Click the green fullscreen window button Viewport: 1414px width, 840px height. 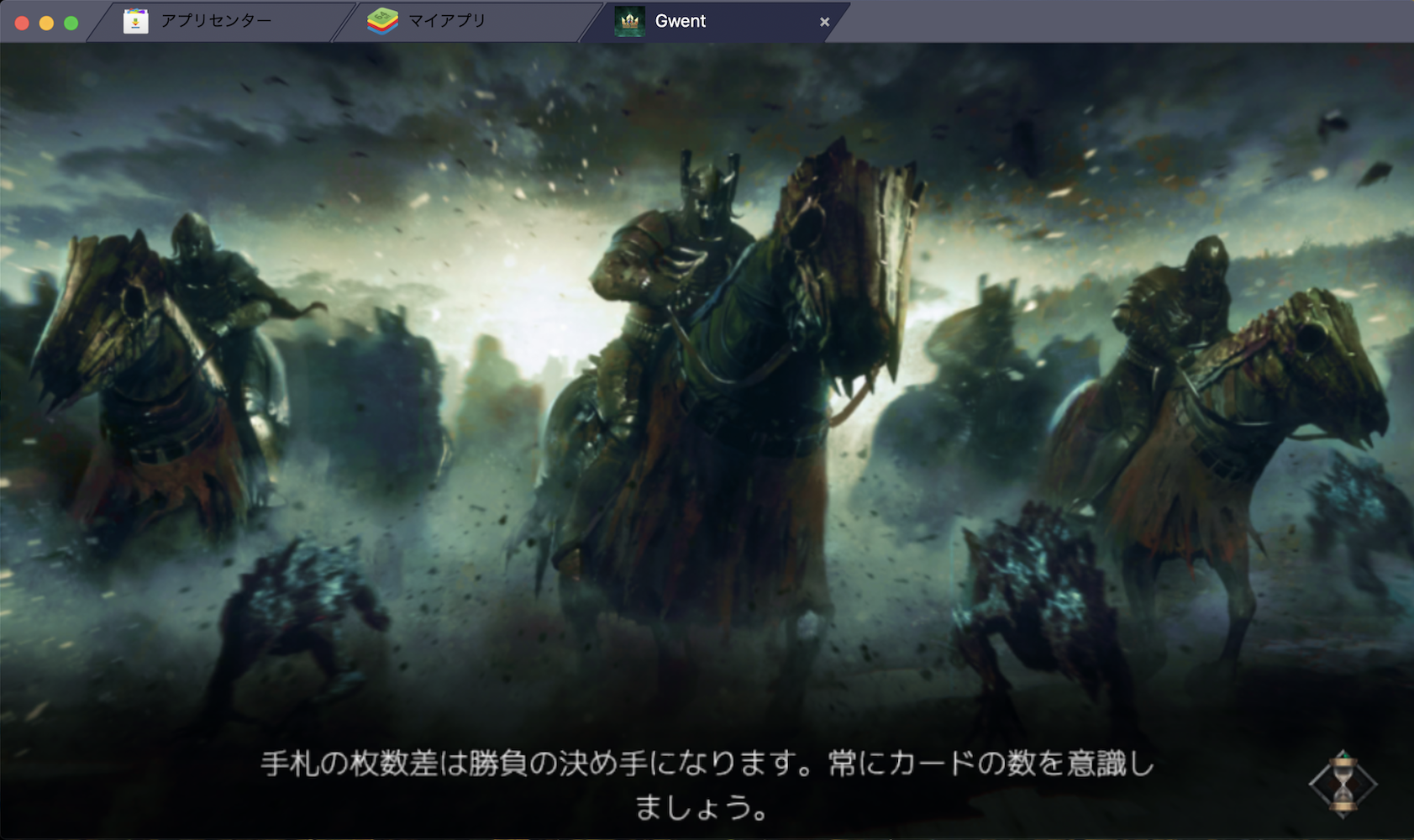[71, 23]
